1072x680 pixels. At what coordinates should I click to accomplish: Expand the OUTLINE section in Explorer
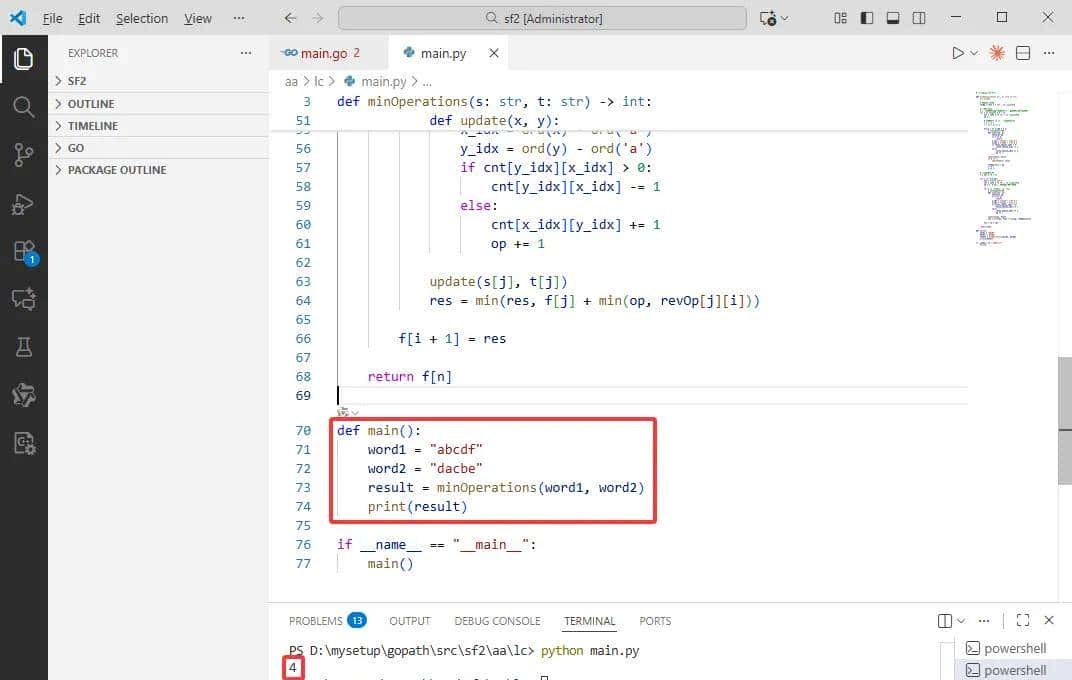tap(90, 104)
